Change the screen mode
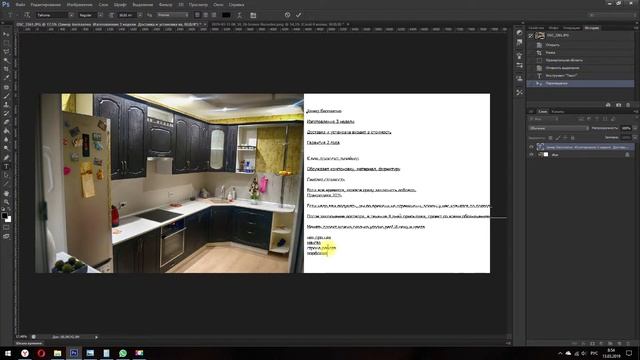Screen dimensions: 640x360 (x=6, y=236)
